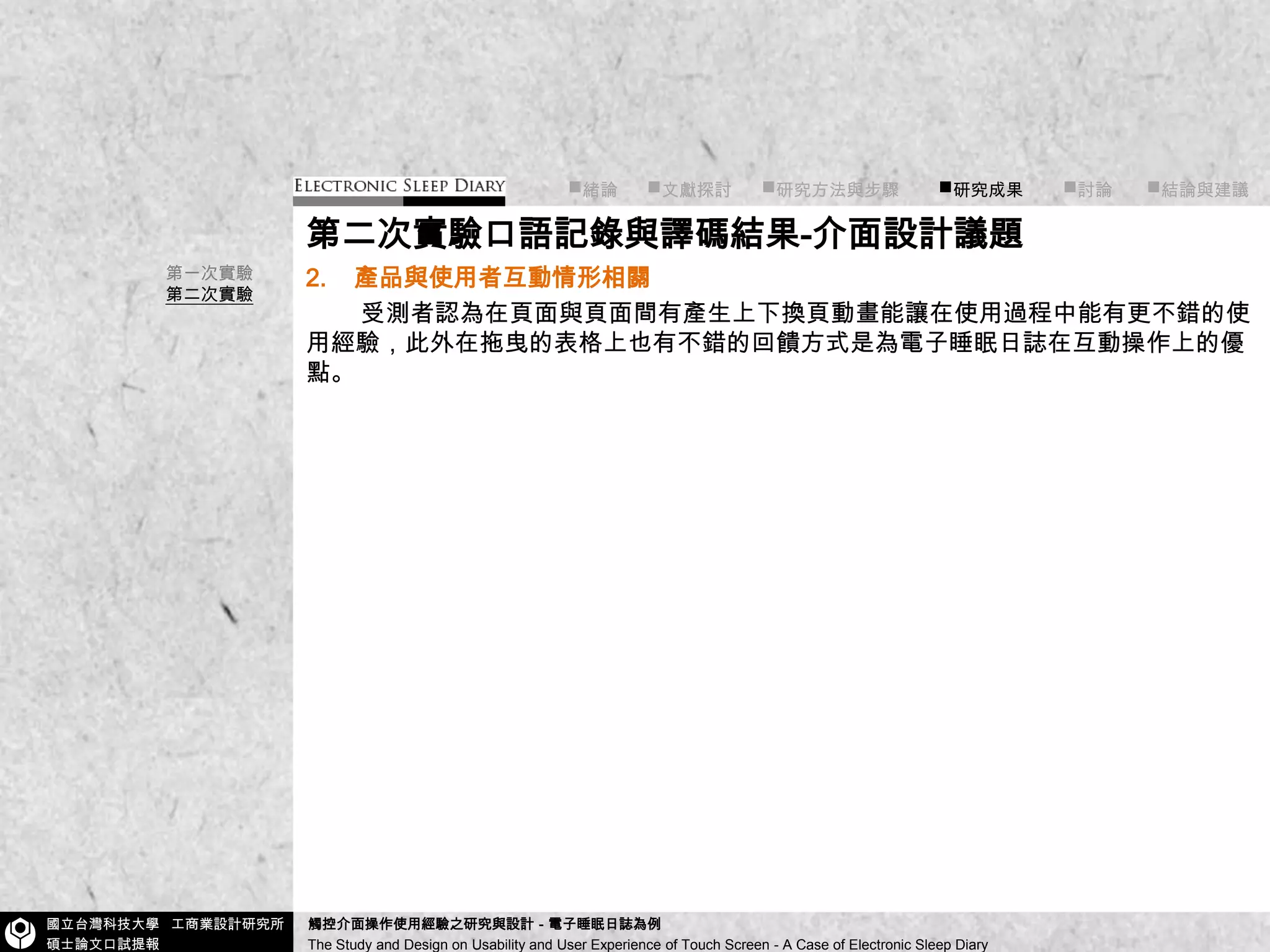The width and height of the screenshot is (1270, 952).
Task: Switch to 討論 section tab
Action: tap(1088, 190)
